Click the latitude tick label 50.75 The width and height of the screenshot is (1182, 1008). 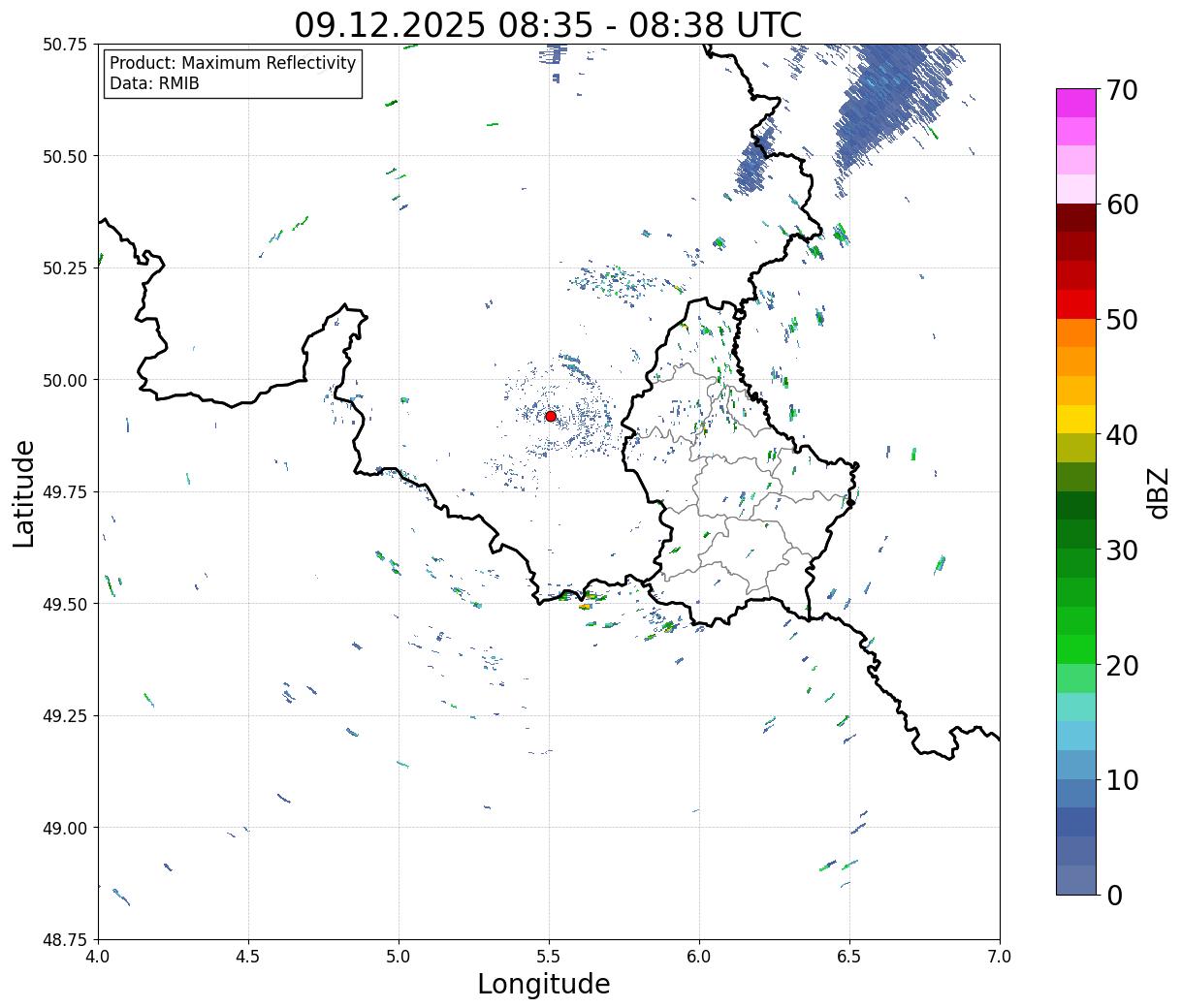(x=65, y=45)
